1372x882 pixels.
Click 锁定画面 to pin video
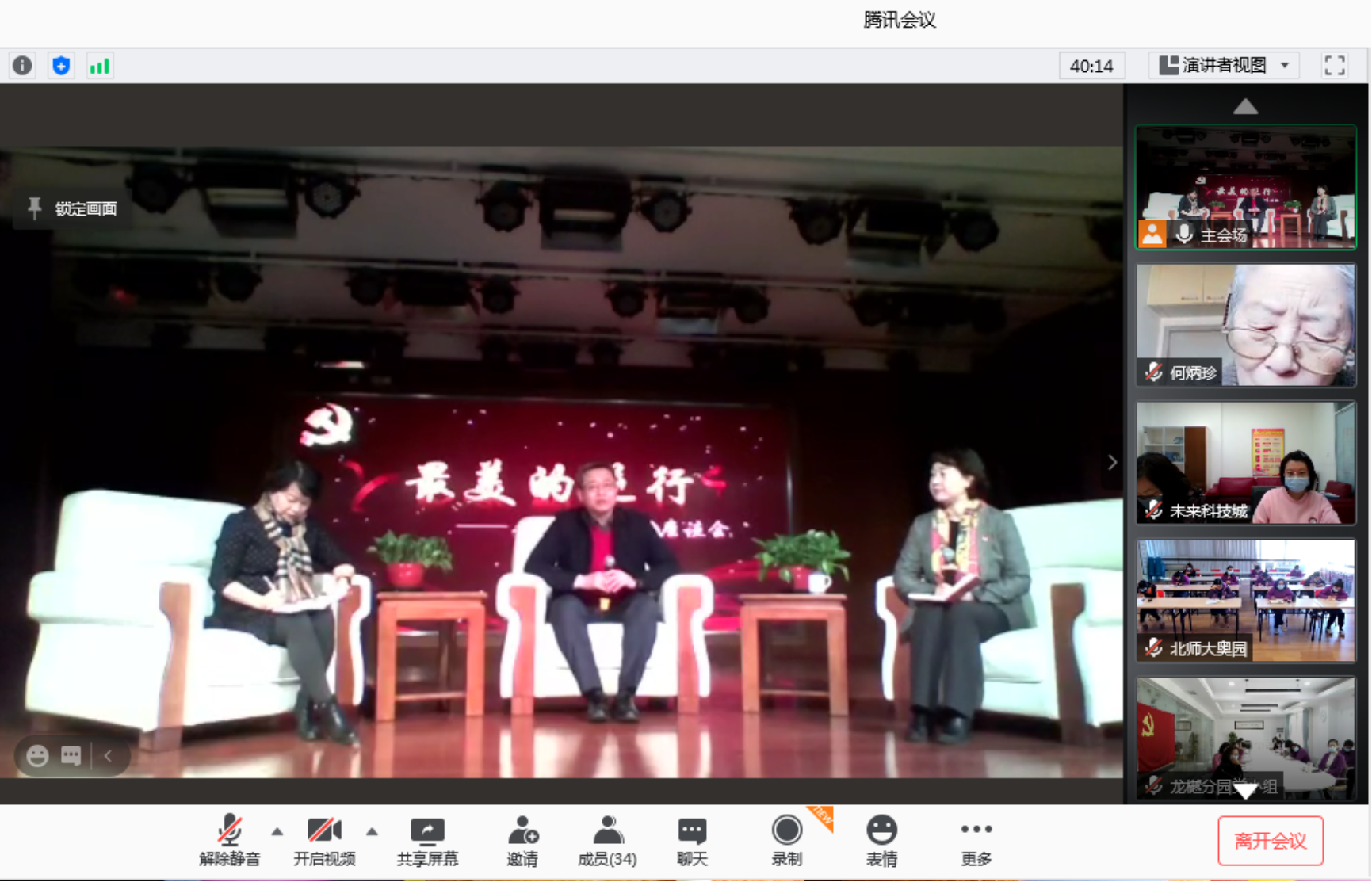point(73,208)
